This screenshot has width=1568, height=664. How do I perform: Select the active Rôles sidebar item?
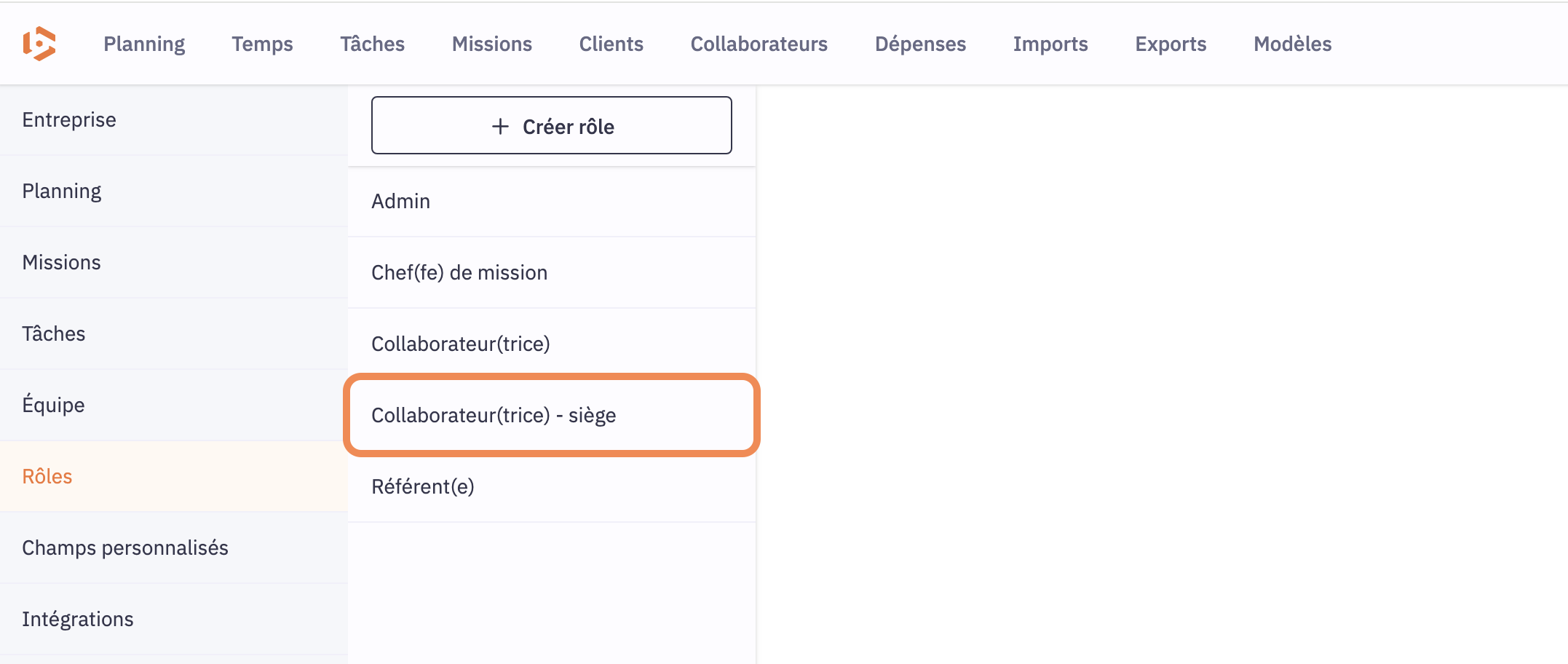tap(47, 476)
